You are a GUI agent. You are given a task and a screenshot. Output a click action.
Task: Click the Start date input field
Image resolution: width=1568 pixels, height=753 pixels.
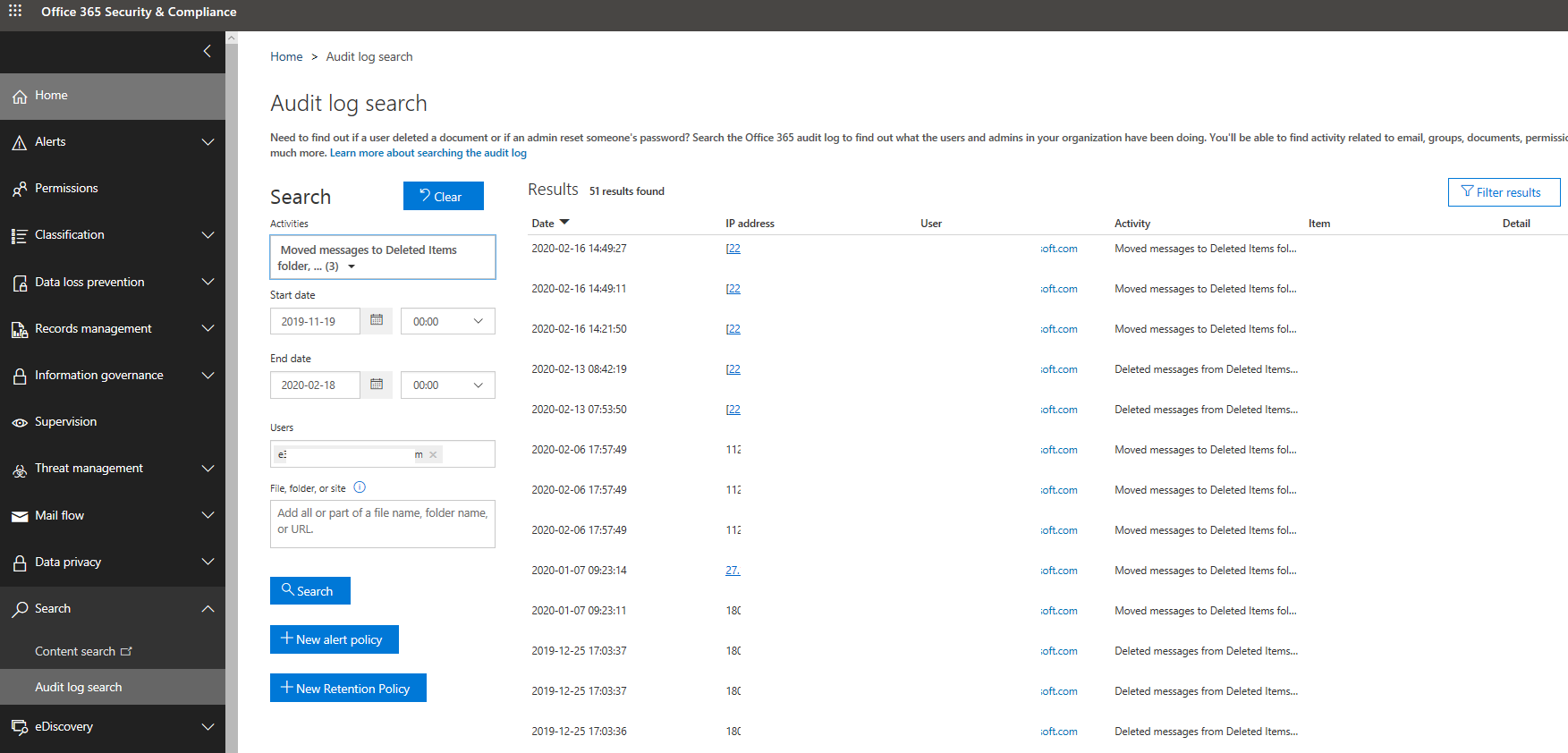(x=315, y=321)
